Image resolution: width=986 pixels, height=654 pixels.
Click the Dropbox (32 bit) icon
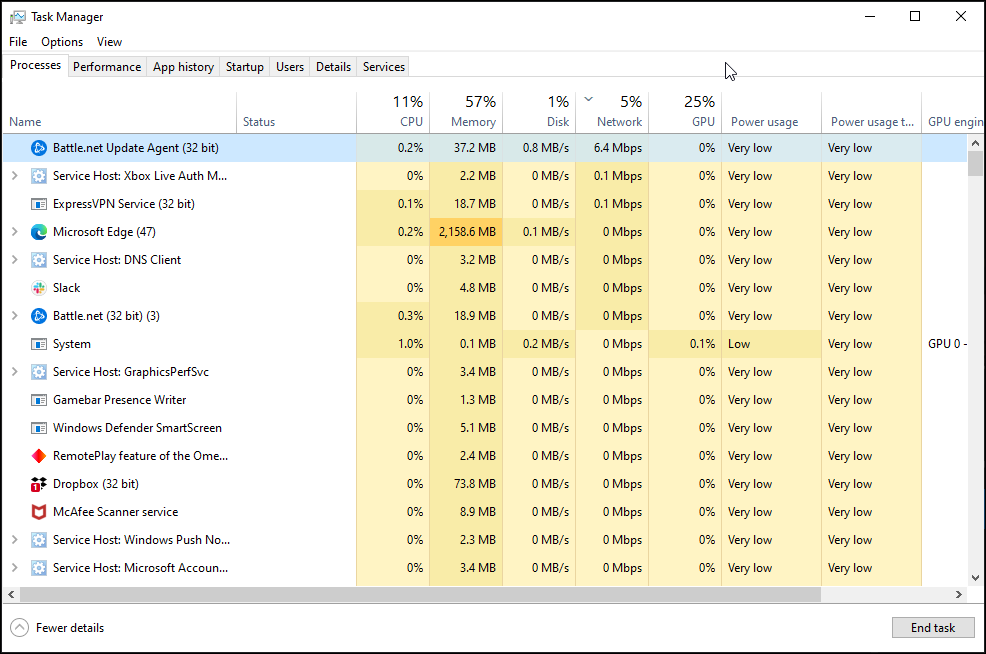39,484
